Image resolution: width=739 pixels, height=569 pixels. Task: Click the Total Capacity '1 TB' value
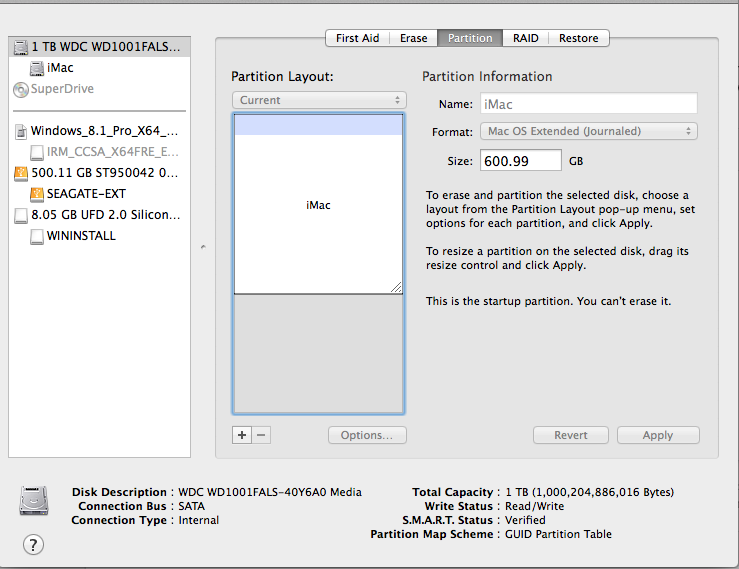tap(589, 492)
